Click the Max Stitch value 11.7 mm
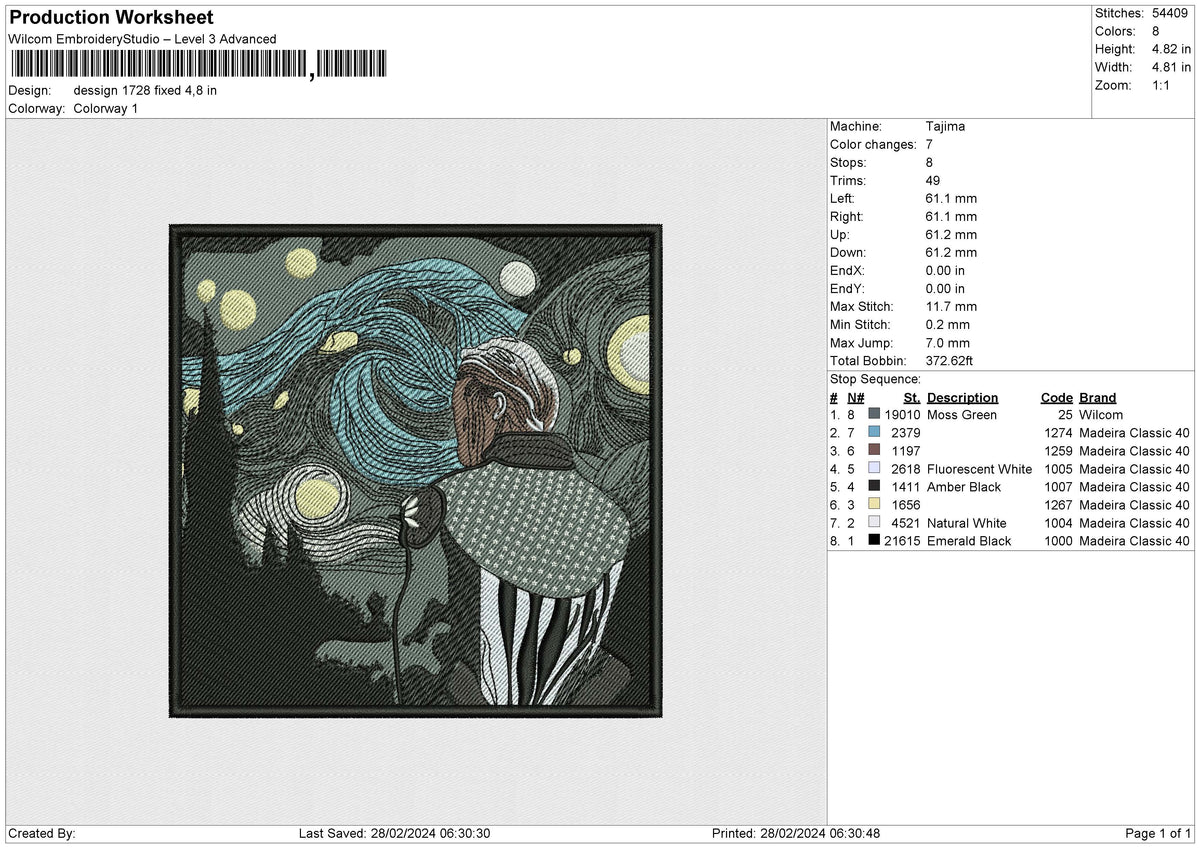The width and height of the screenshot is (1200, 848). (951, 307)
